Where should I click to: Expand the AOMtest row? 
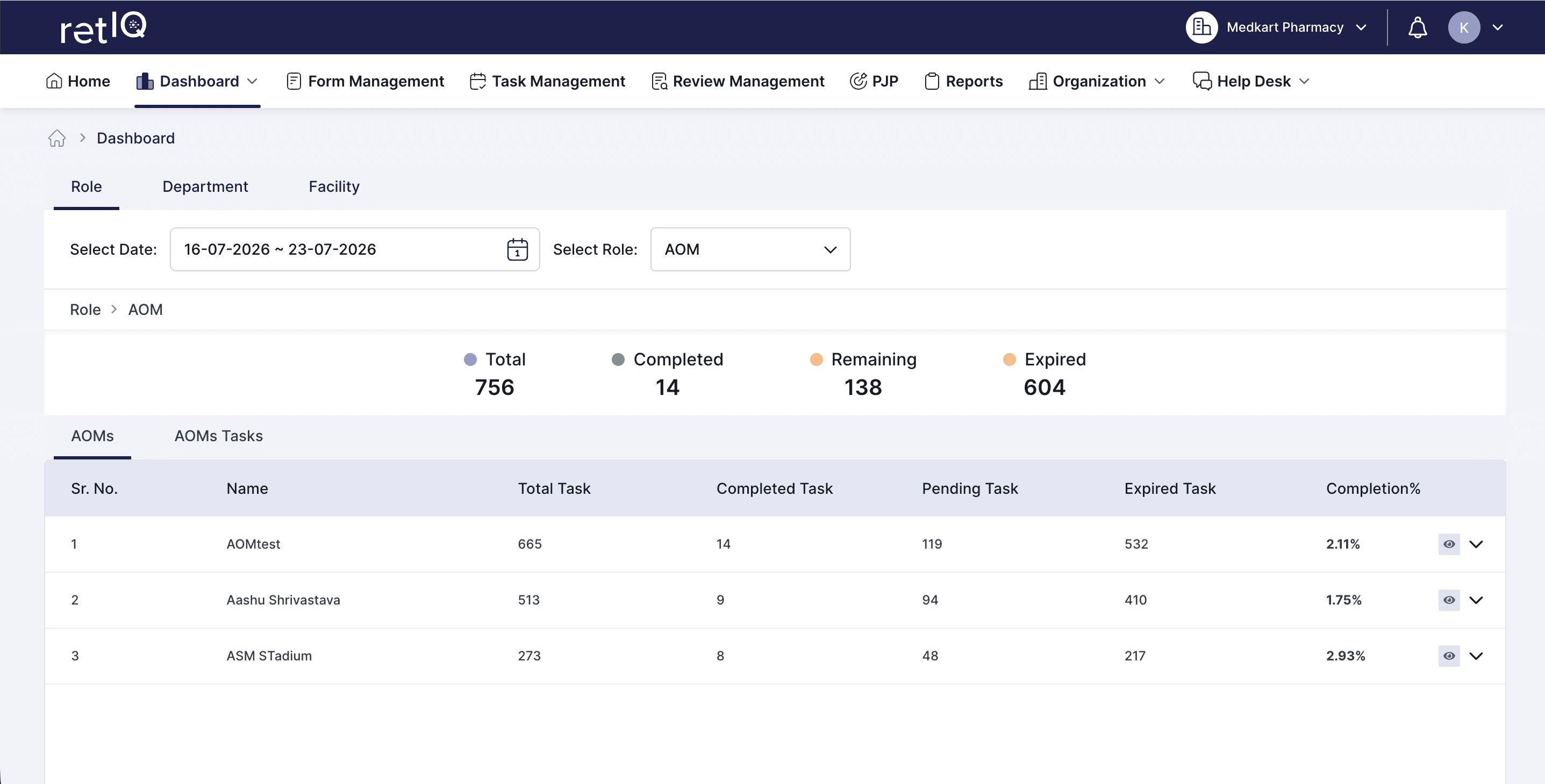[x=1476, y=544]
